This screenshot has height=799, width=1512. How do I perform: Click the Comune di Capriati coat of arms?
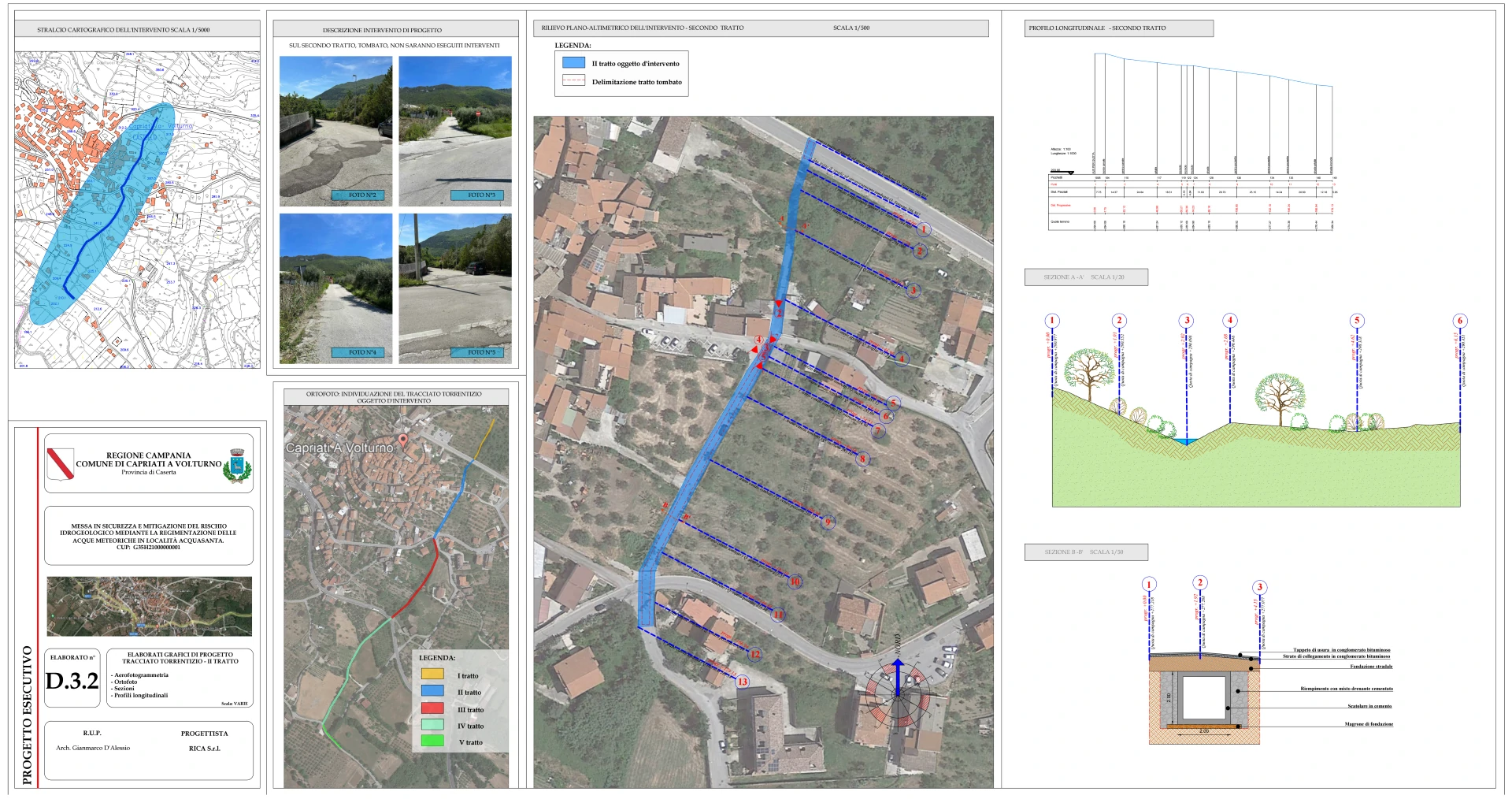click(237, 465)
